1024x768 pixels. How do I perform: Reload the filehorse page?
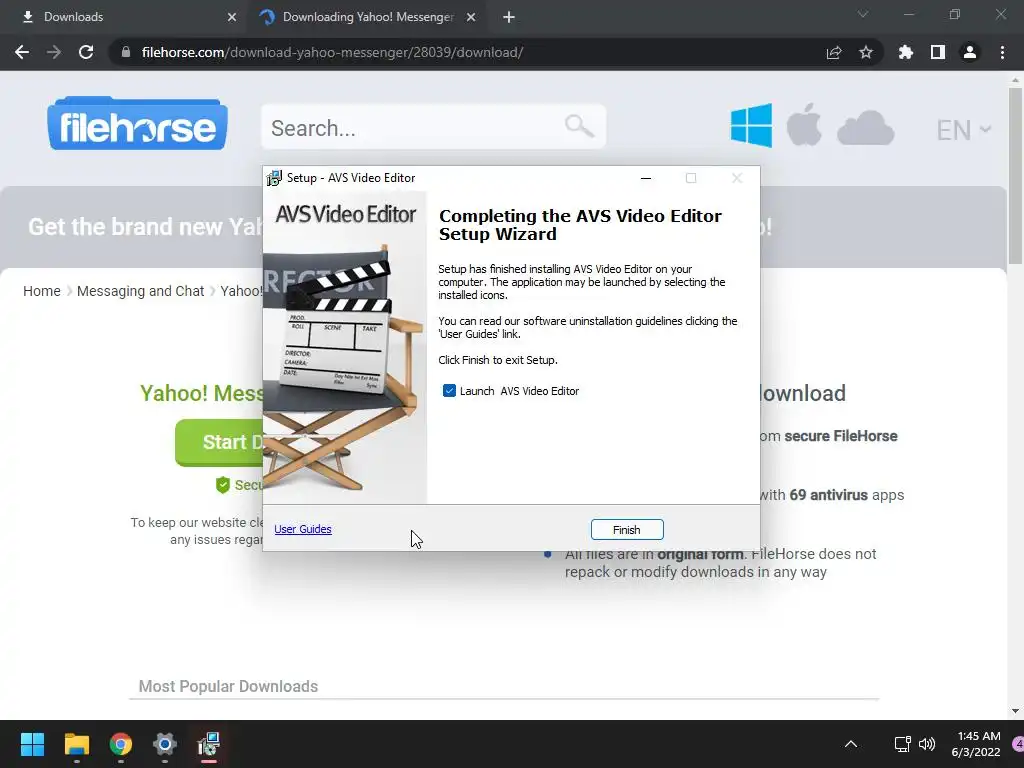(86, 52)
